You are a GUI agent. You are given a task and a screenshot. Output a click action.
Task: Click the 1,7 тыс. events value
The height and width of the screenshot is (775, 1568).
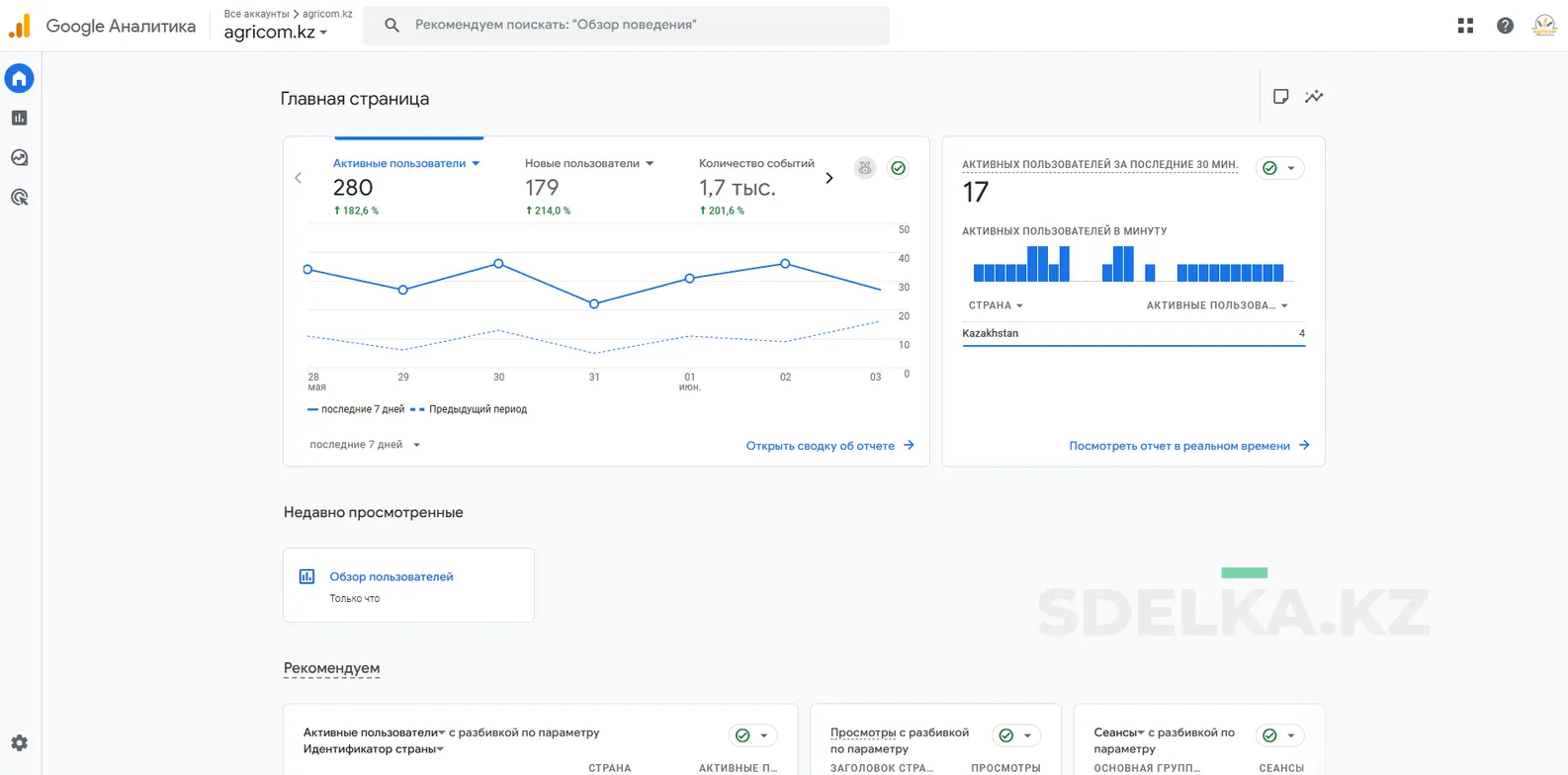point(738,188)
